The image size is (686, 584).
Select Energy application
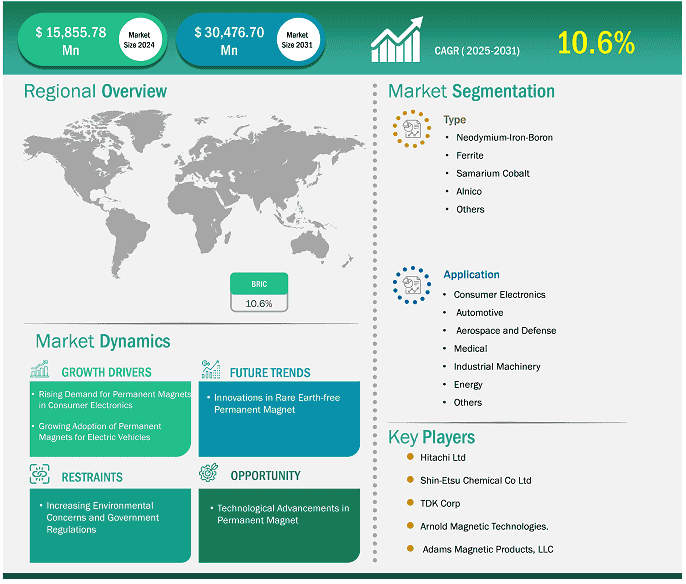point(468,384)
